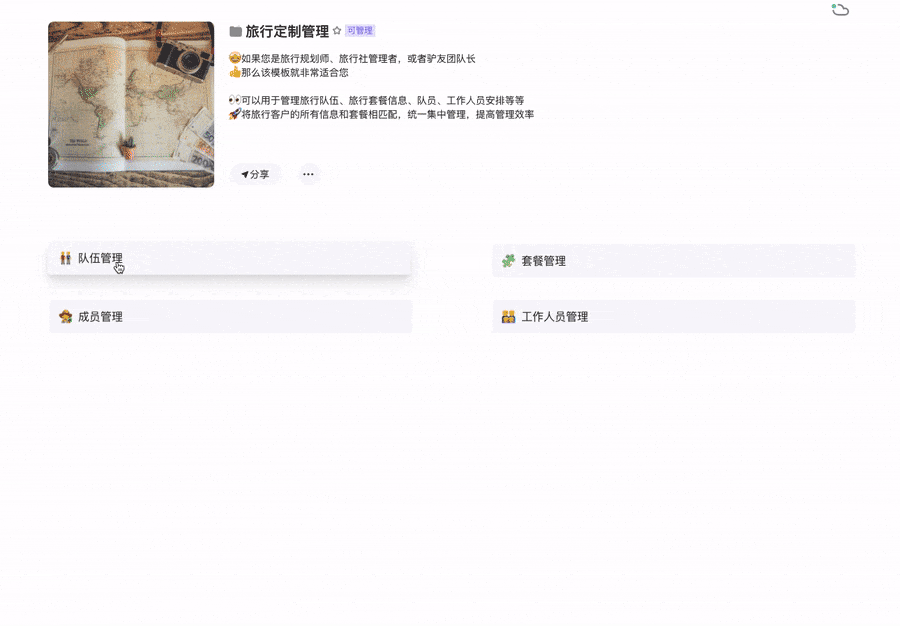Click the paper plane icon inside the share button
The width and height of the screenshot is (900, 626).
pos(245,174)
